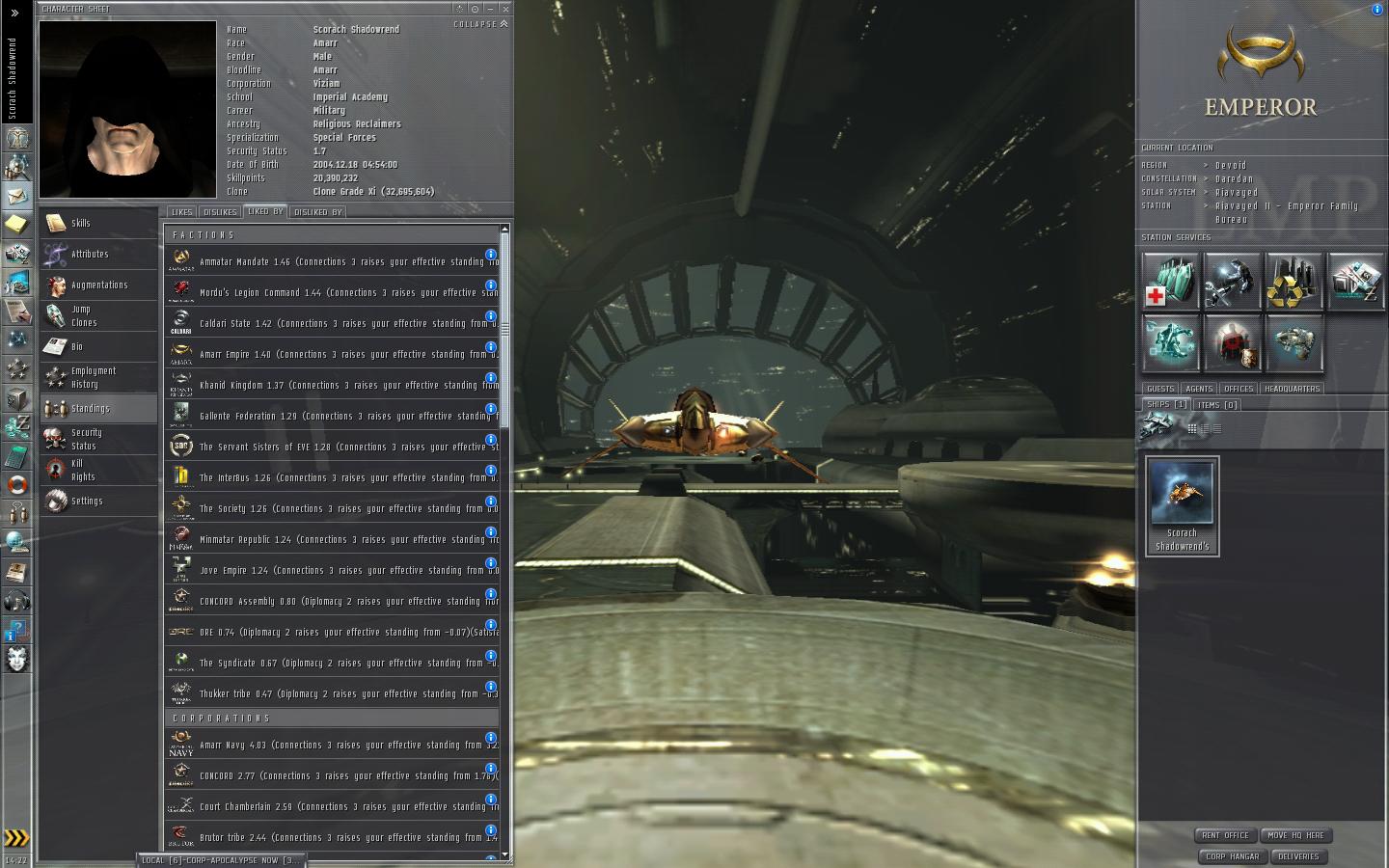1389x868 pixels.
Task: Click the pin icon in Character Sheet header
Action: click(475, 9)
